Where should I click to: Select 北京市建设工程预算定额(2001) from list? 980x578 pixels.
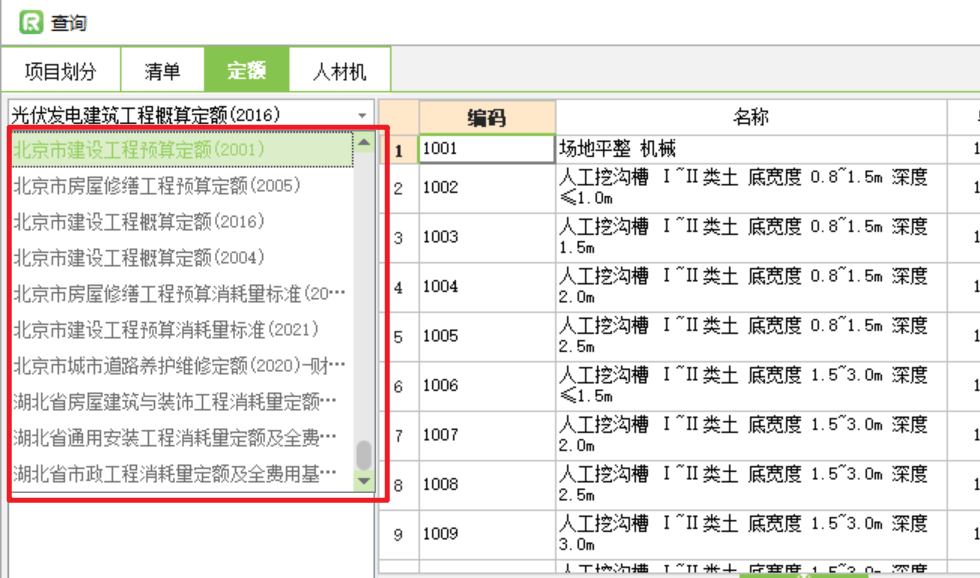click(139, 149)
